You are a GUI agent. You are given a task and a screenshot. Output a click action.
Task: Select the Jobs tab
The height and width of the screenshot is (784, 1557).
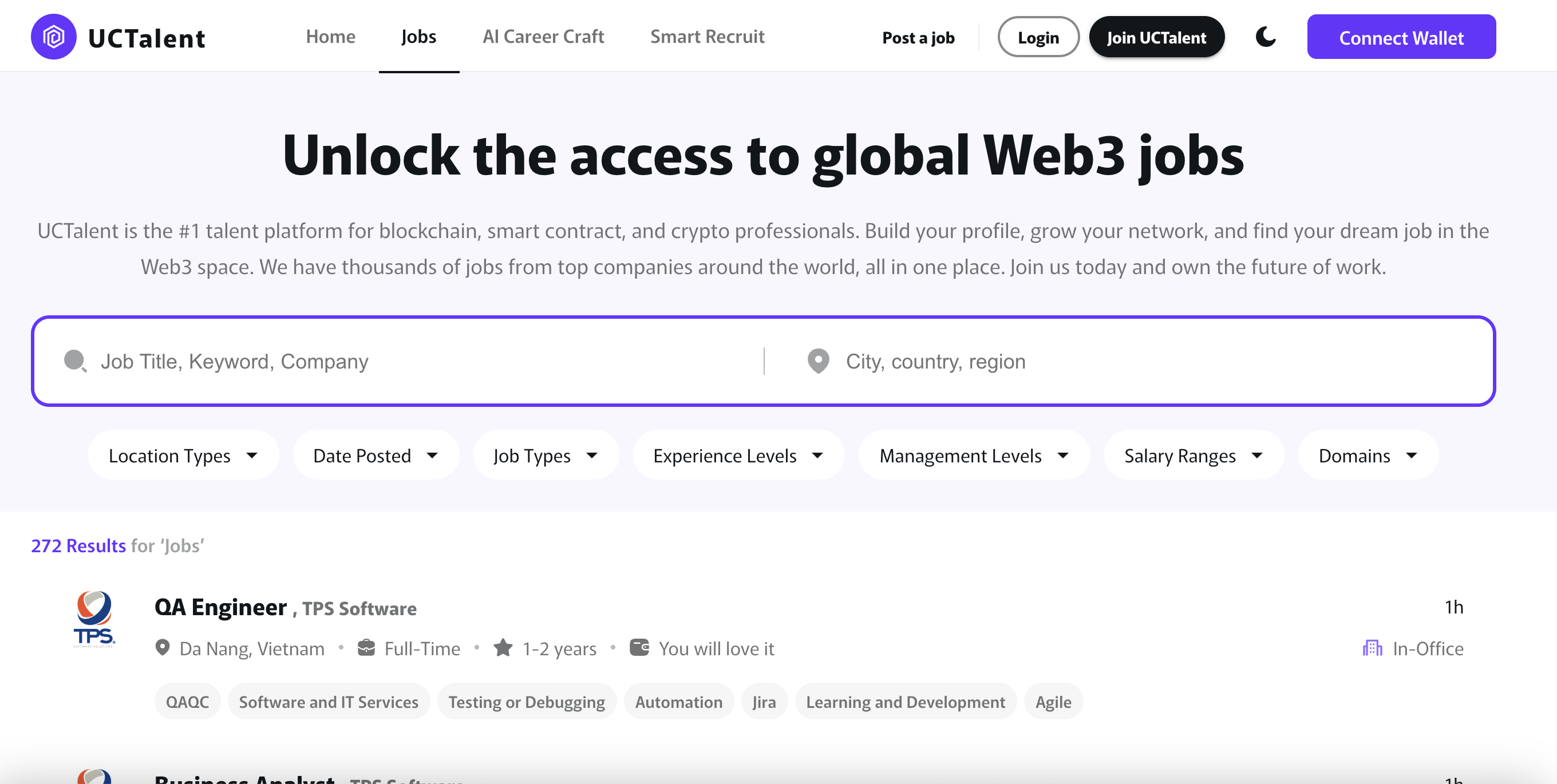click(x=419, y=37)
